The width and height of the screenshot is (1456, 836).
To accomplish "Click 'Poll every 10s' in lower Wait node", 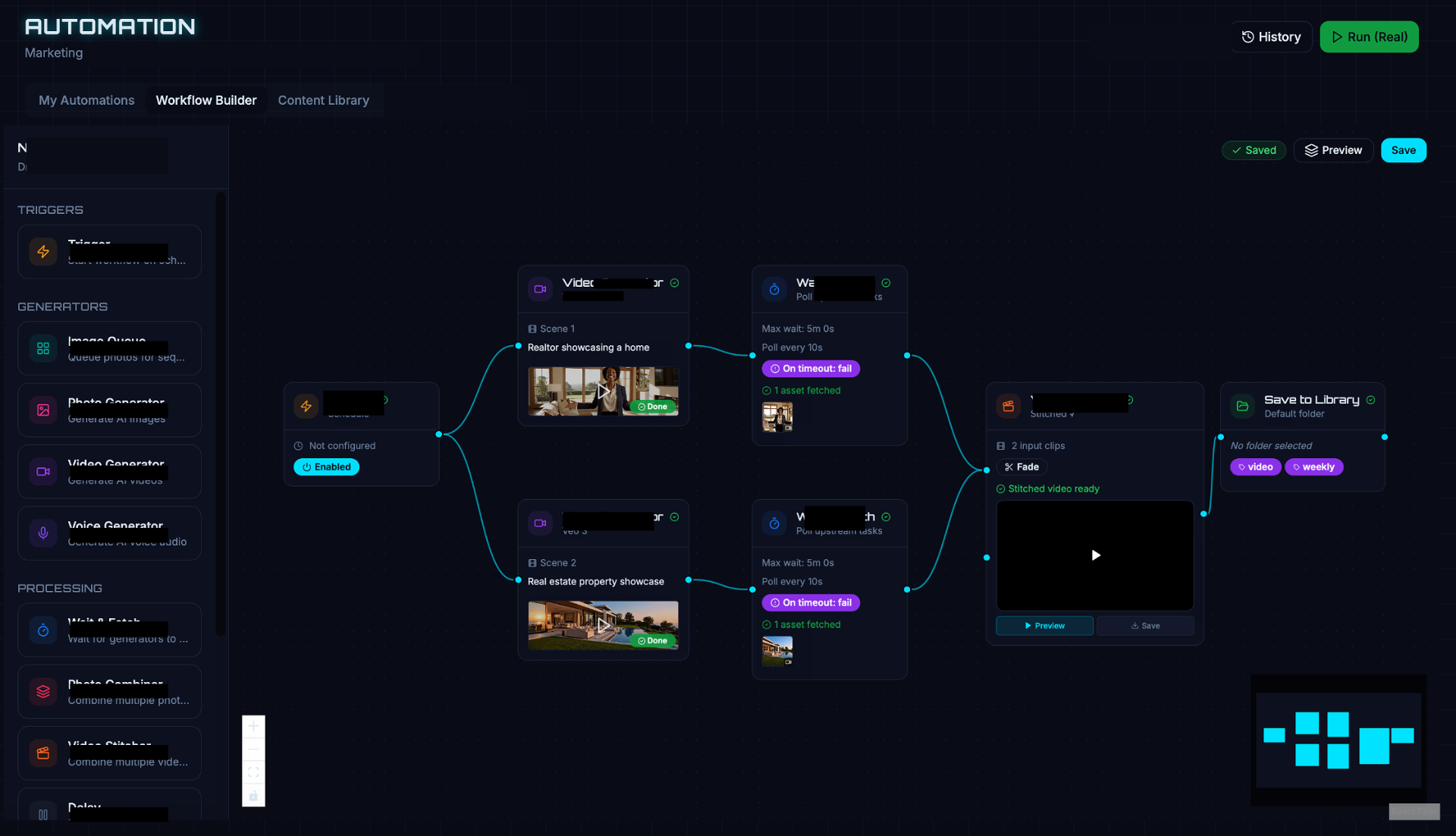I will coord(792,581).
